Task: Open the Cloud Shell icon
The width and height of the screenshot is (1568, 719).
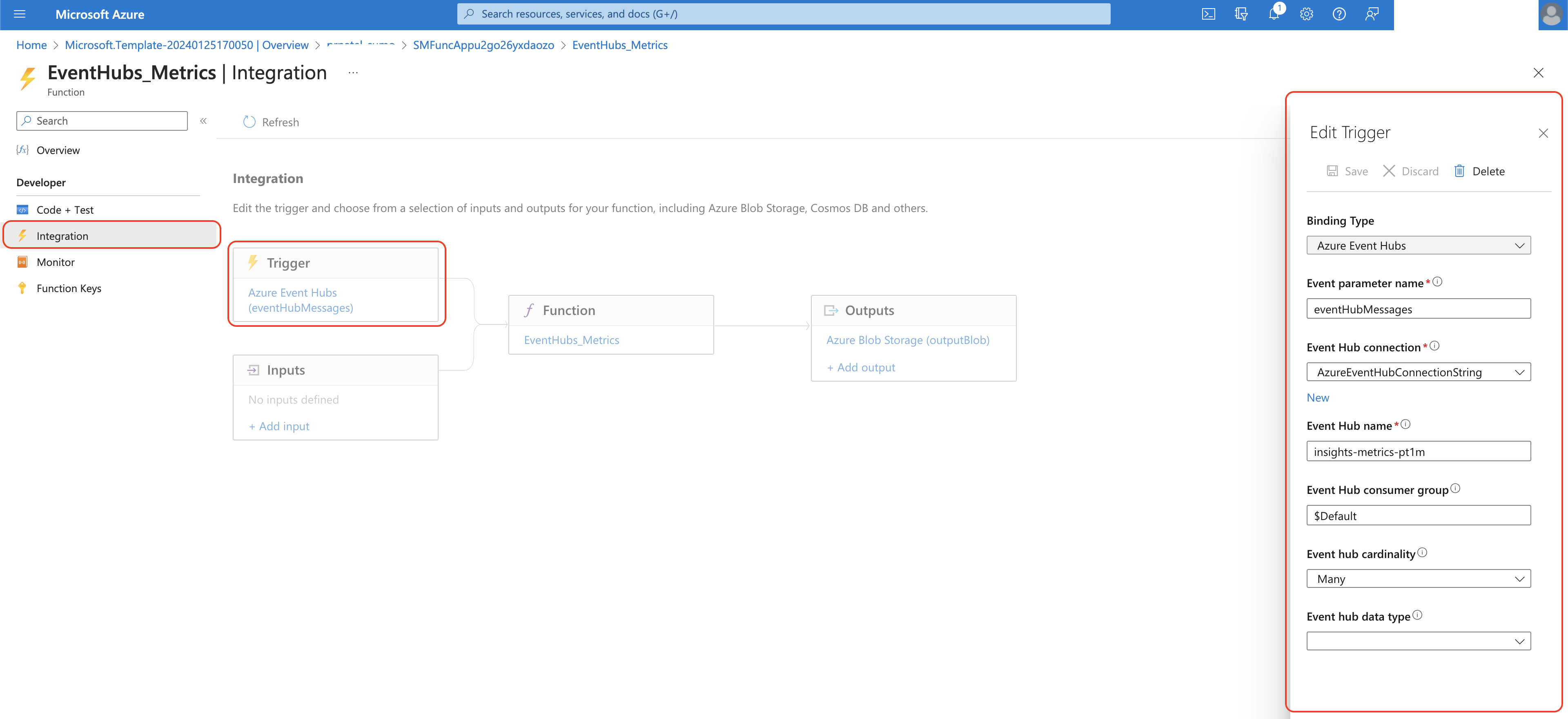Action: (x=1208, y=14)
